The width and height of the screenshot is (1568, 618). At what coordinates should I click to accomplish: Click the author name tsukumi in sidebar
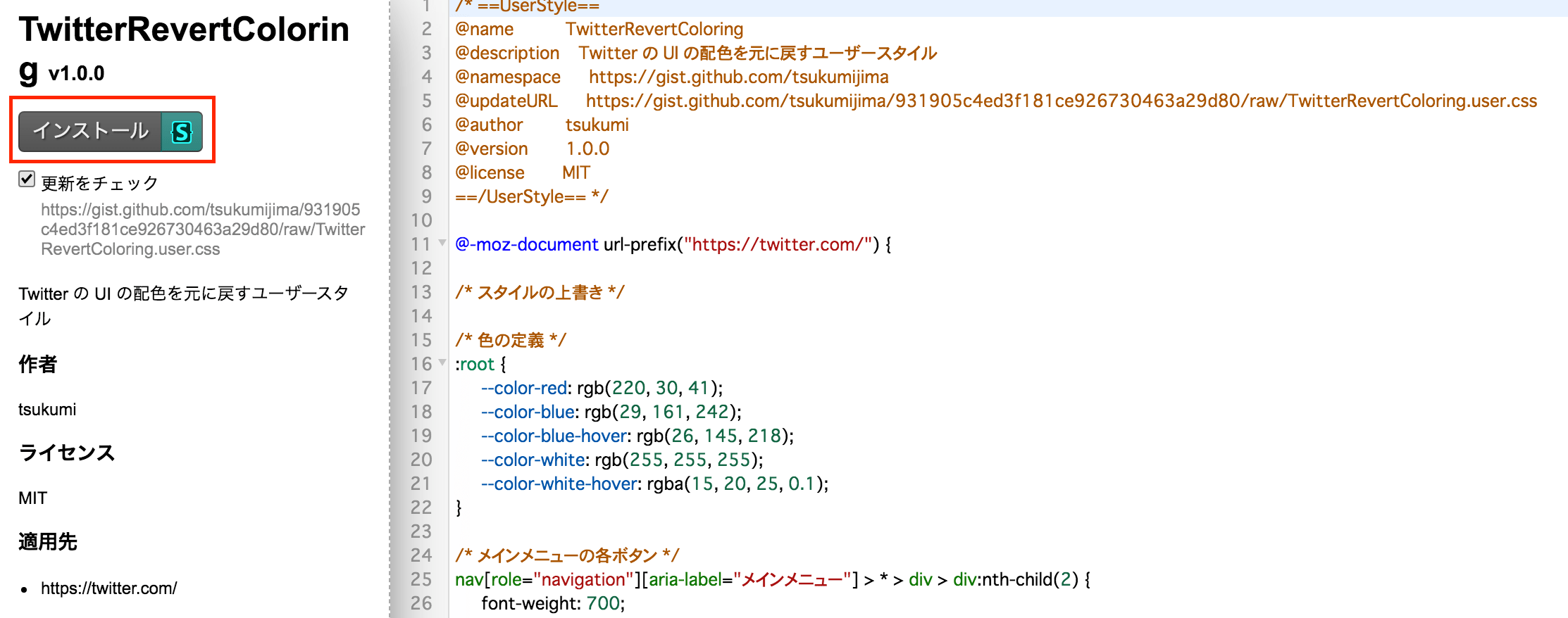tap(47, 410)
